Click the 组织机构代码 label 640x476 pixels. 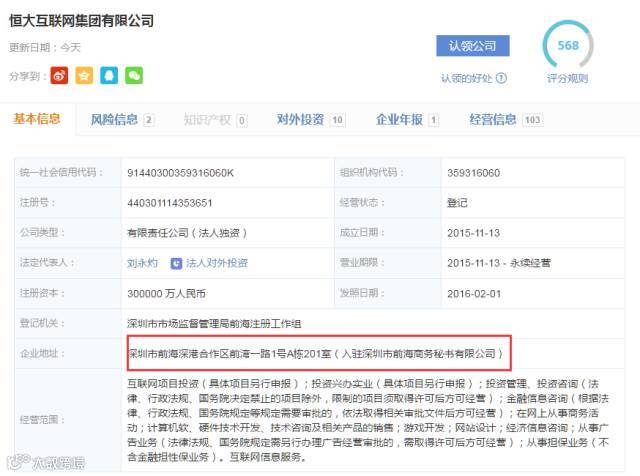(372, 173)
